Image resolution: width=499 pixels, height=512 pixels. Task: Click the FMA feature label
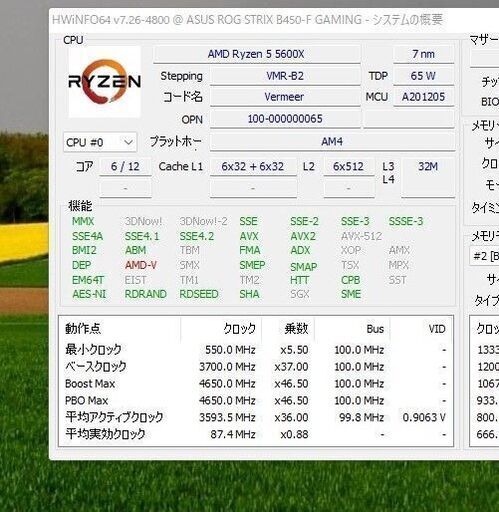[250, 250]
